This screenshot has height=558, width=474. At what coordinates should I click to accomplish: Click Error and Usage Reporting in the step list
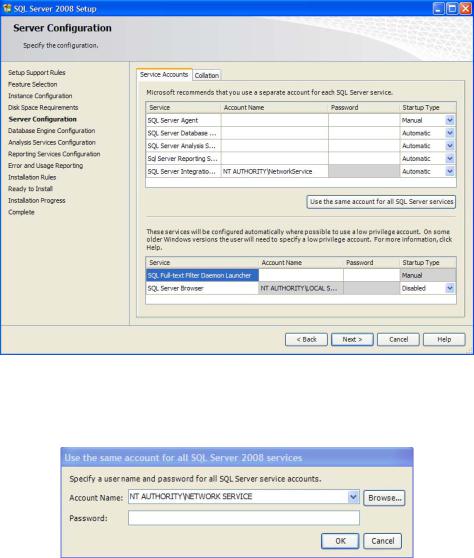click(x=45, y=165)
